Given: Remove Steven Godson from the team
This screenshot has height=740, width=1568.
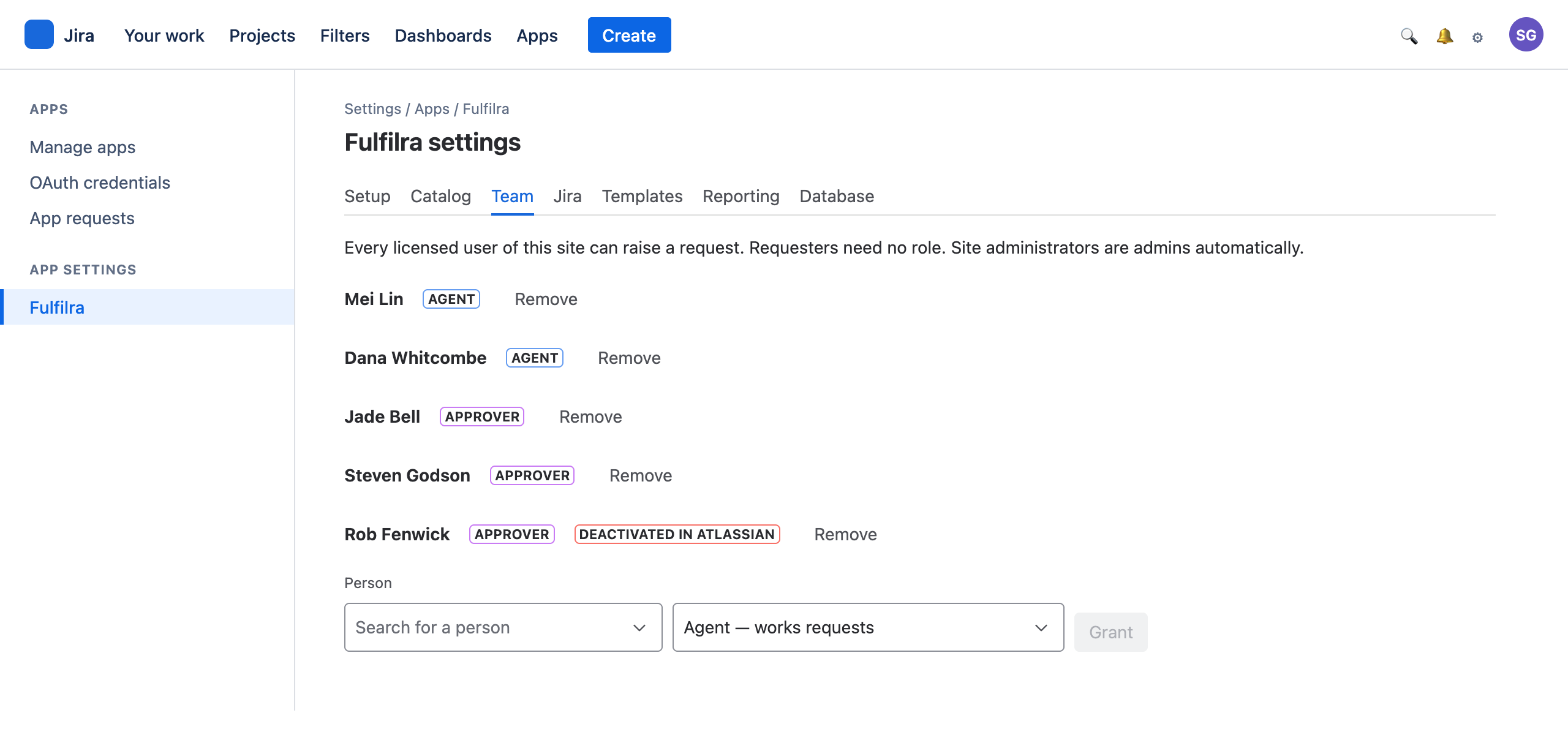Looking at the screenshot, I should [641, 475].
